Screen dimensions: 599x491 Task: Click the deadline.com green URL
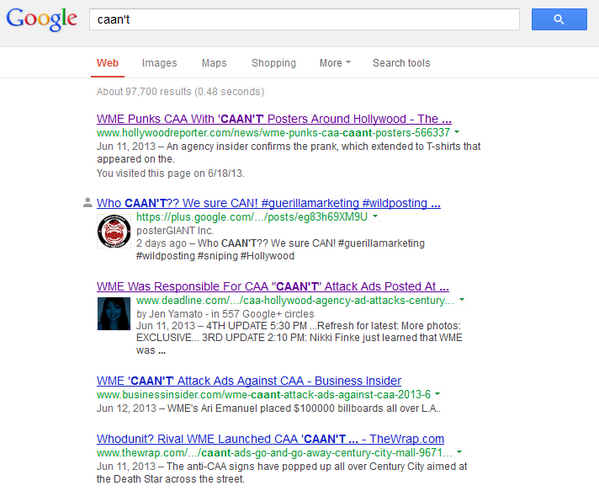pyautogui.click(x=295, y=300)
